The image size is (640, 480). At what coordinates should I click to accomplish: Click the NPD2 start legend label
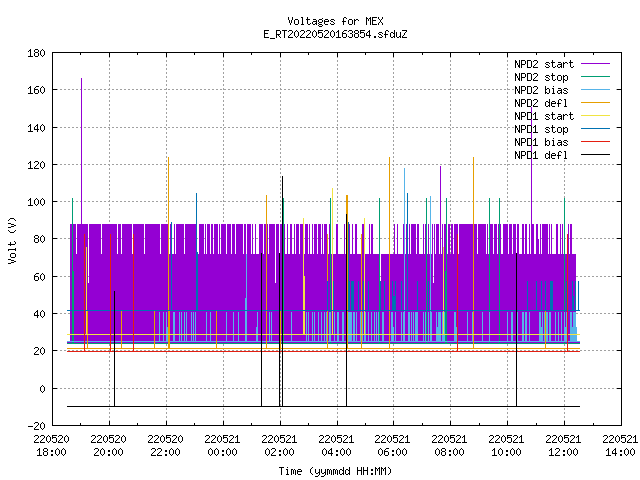tap(544, 64)
